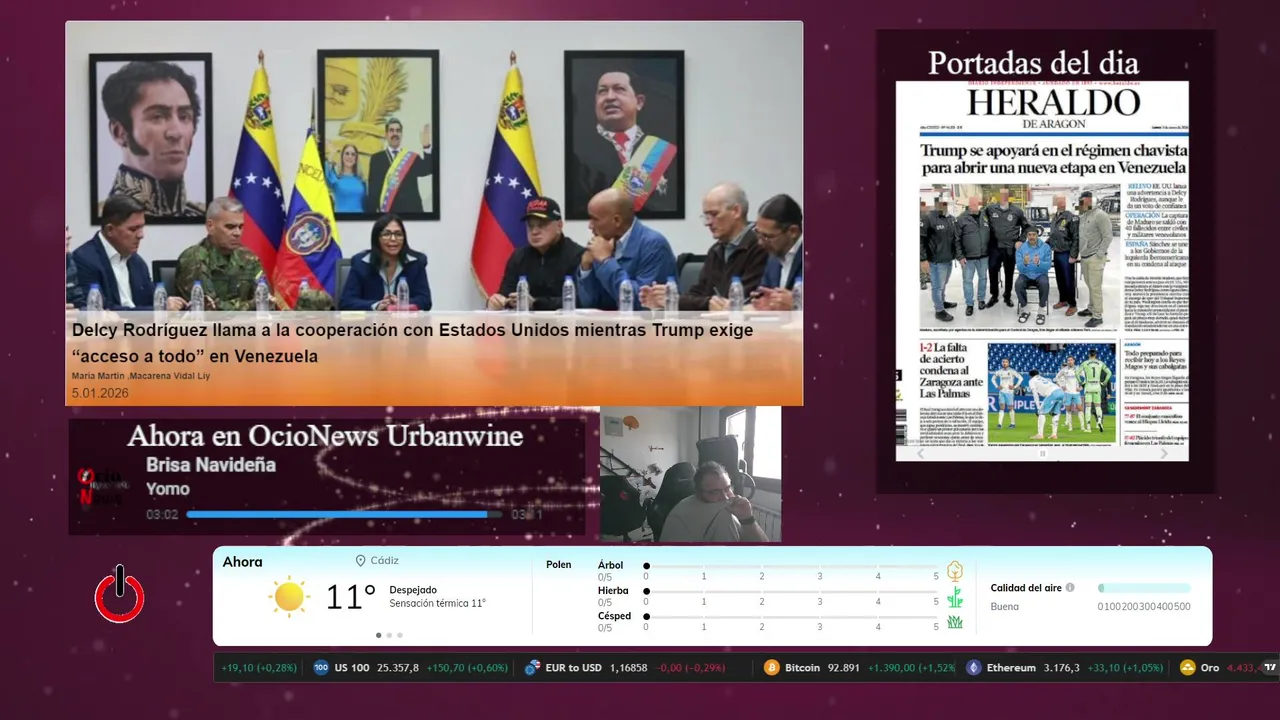Click the EUR to USD flag icon
Screen dimensions: 1280x720
coord(532,667)
